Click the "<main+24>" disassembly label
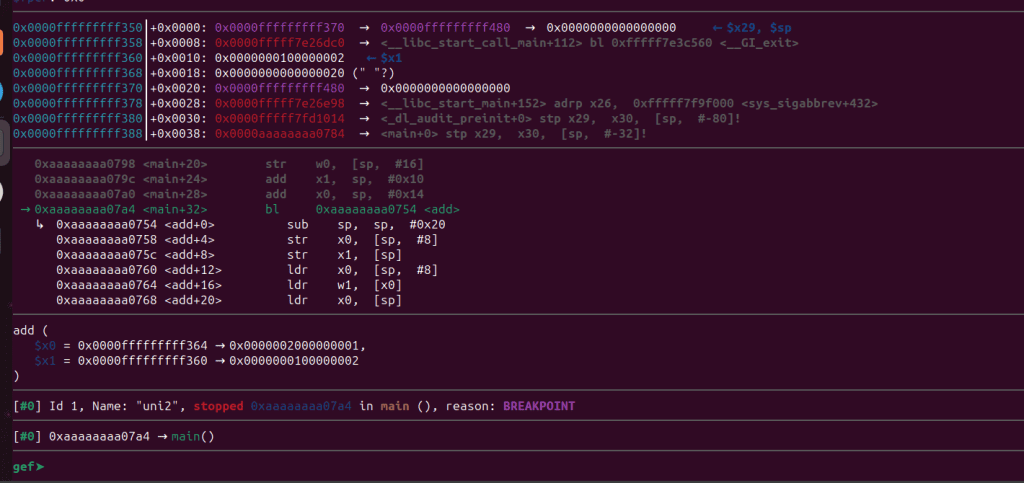 point(175,179)
